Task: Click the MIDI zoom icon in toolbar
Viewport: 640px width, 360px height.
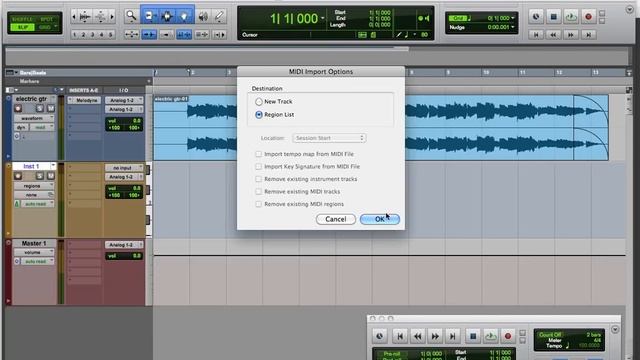Action: [100, 17]
